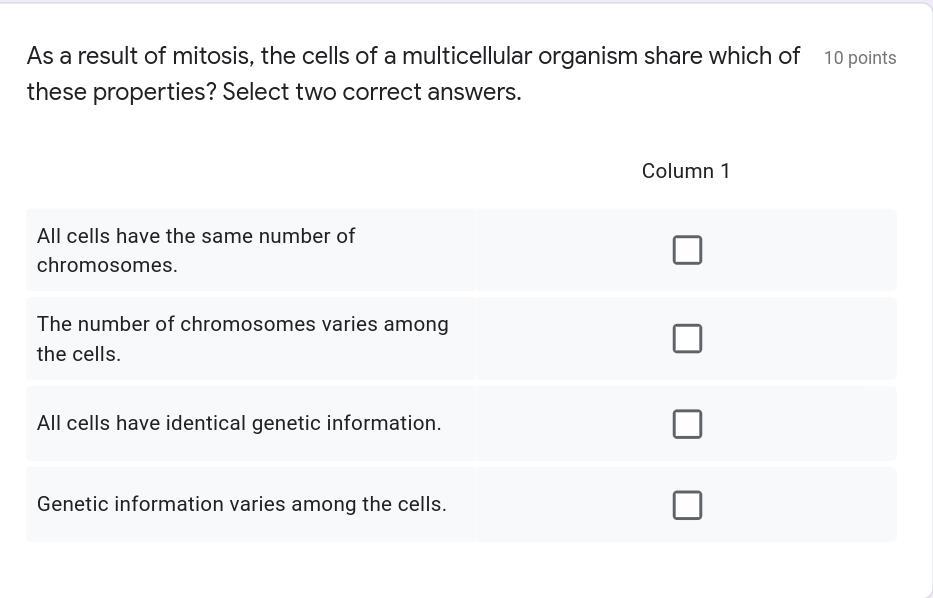Click the "All cells have the same number of" text

coord(196,236)
